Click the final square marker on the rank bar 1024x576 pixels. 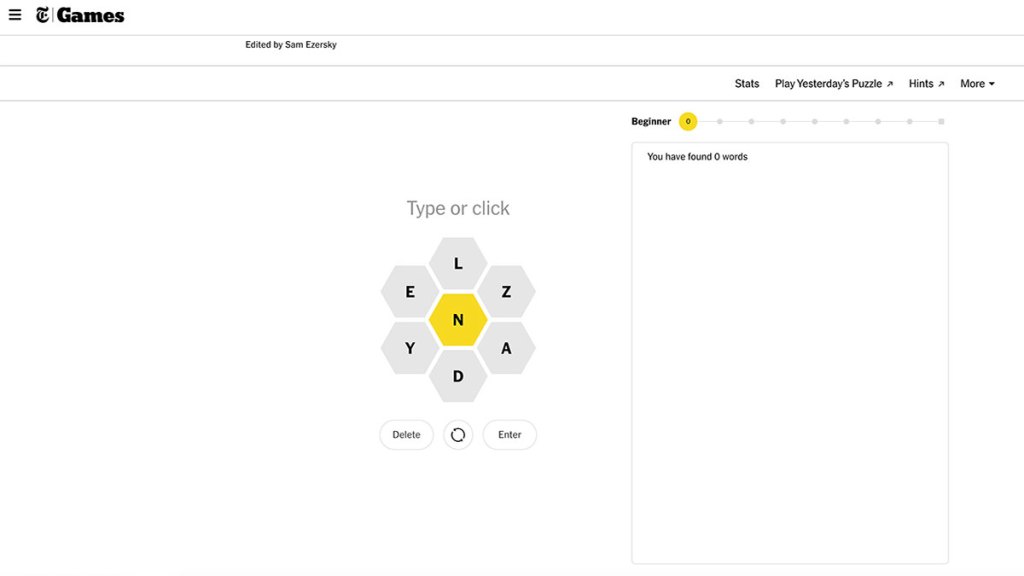941,122
